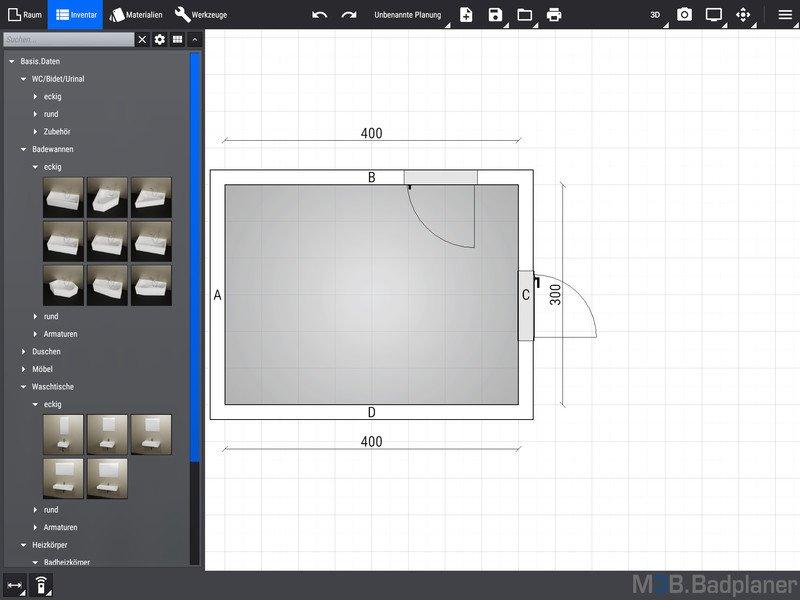Collapse the Waschtische category
800x600 pixels.
coord(23,387)
